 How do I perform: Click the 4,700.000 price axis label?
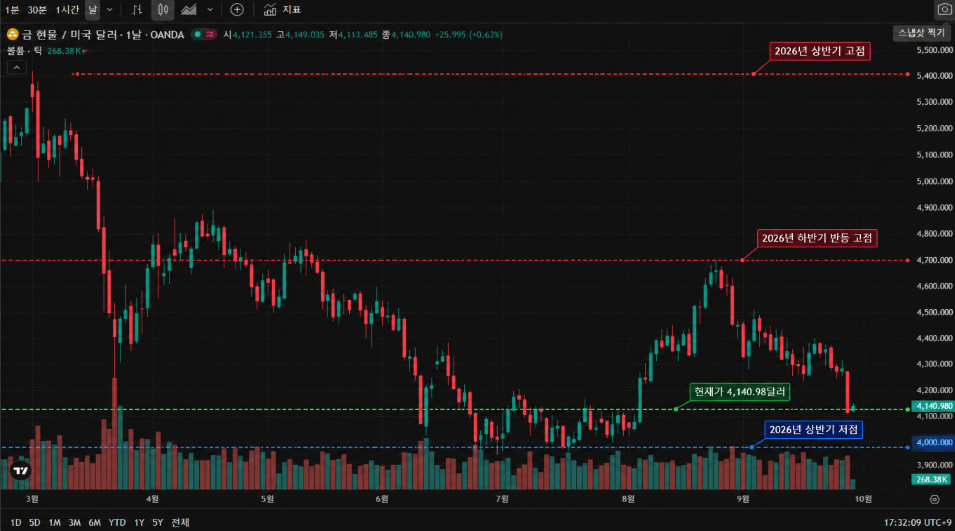(x=934, y=260)
